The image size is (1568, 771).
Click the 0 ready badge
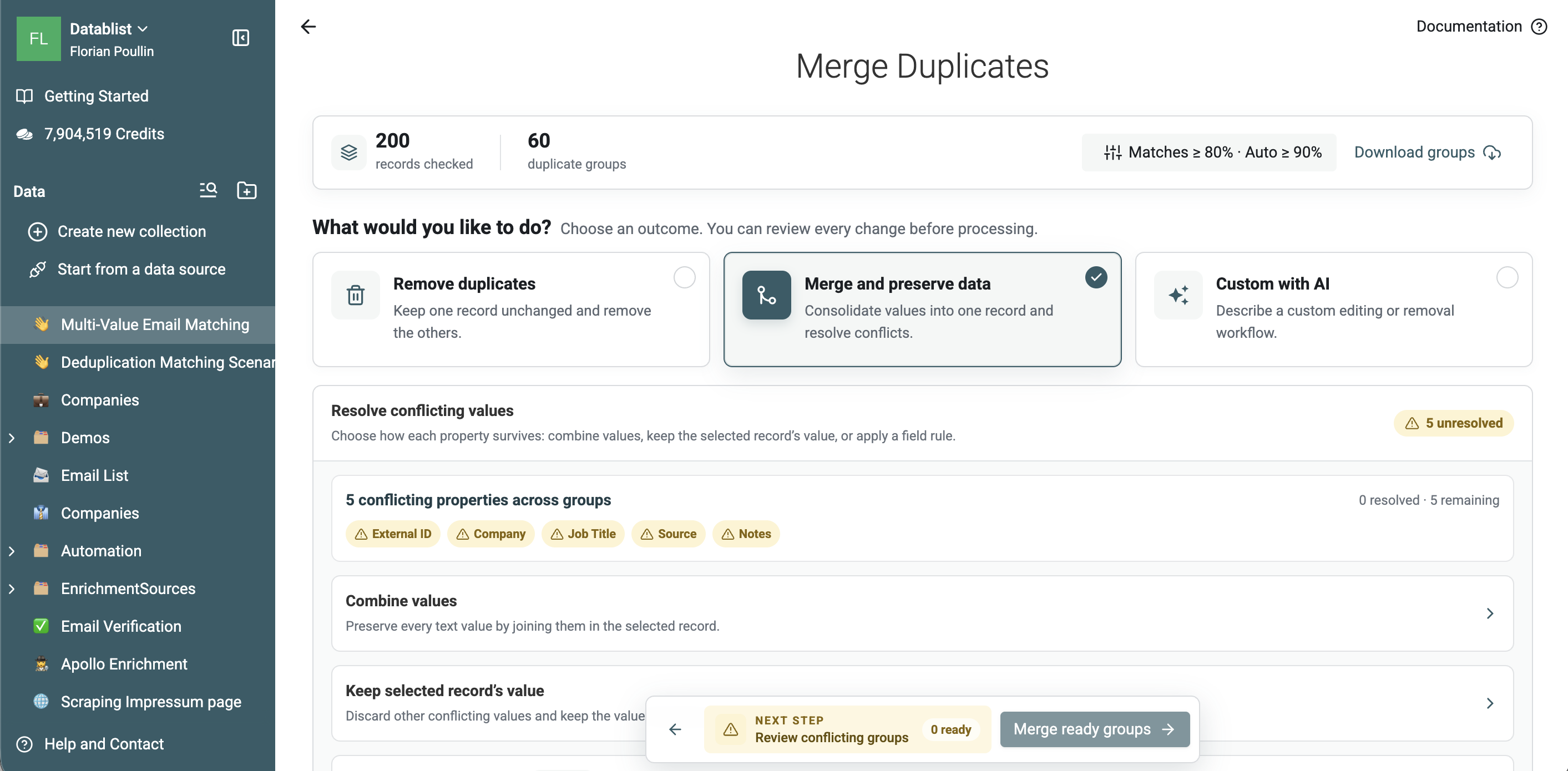[951, 729]
